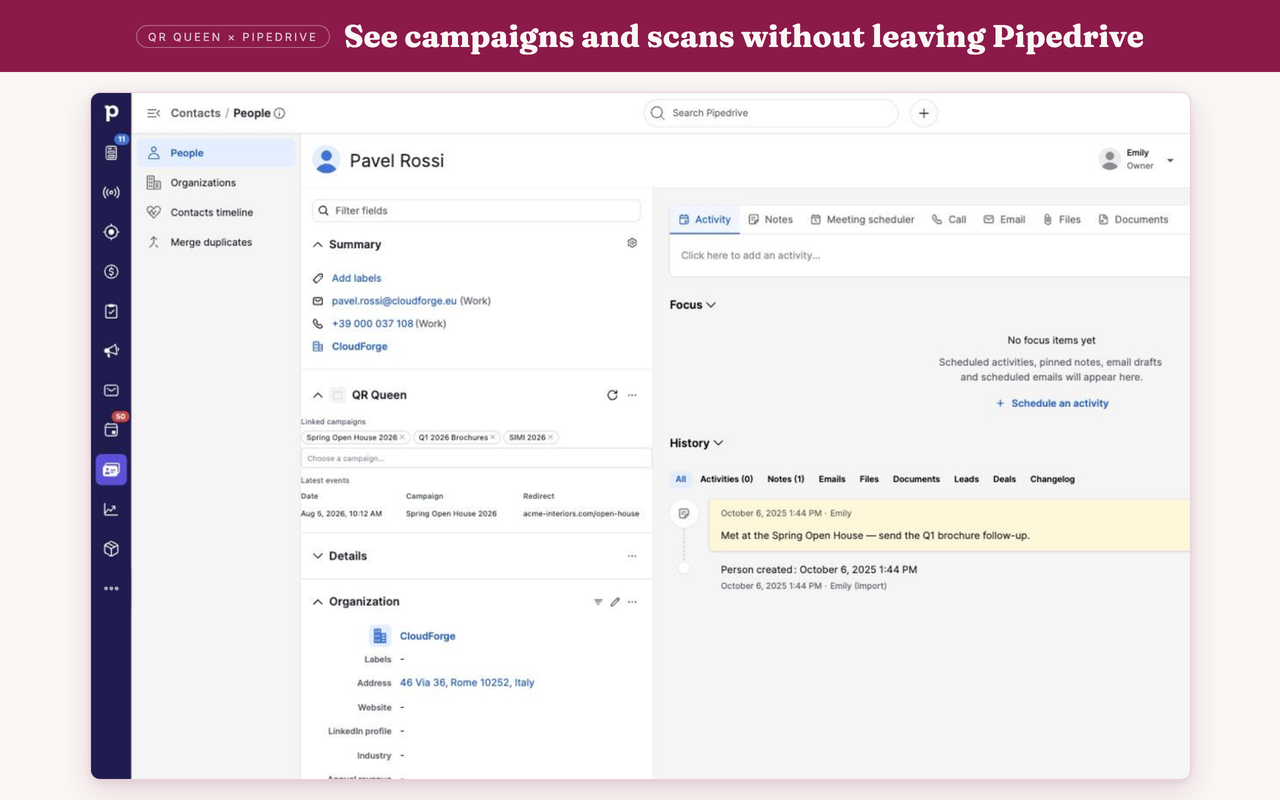Viewport: 1280px width, 800px height.
Task: Open Insights chart icon
Action: coord(111,509)
